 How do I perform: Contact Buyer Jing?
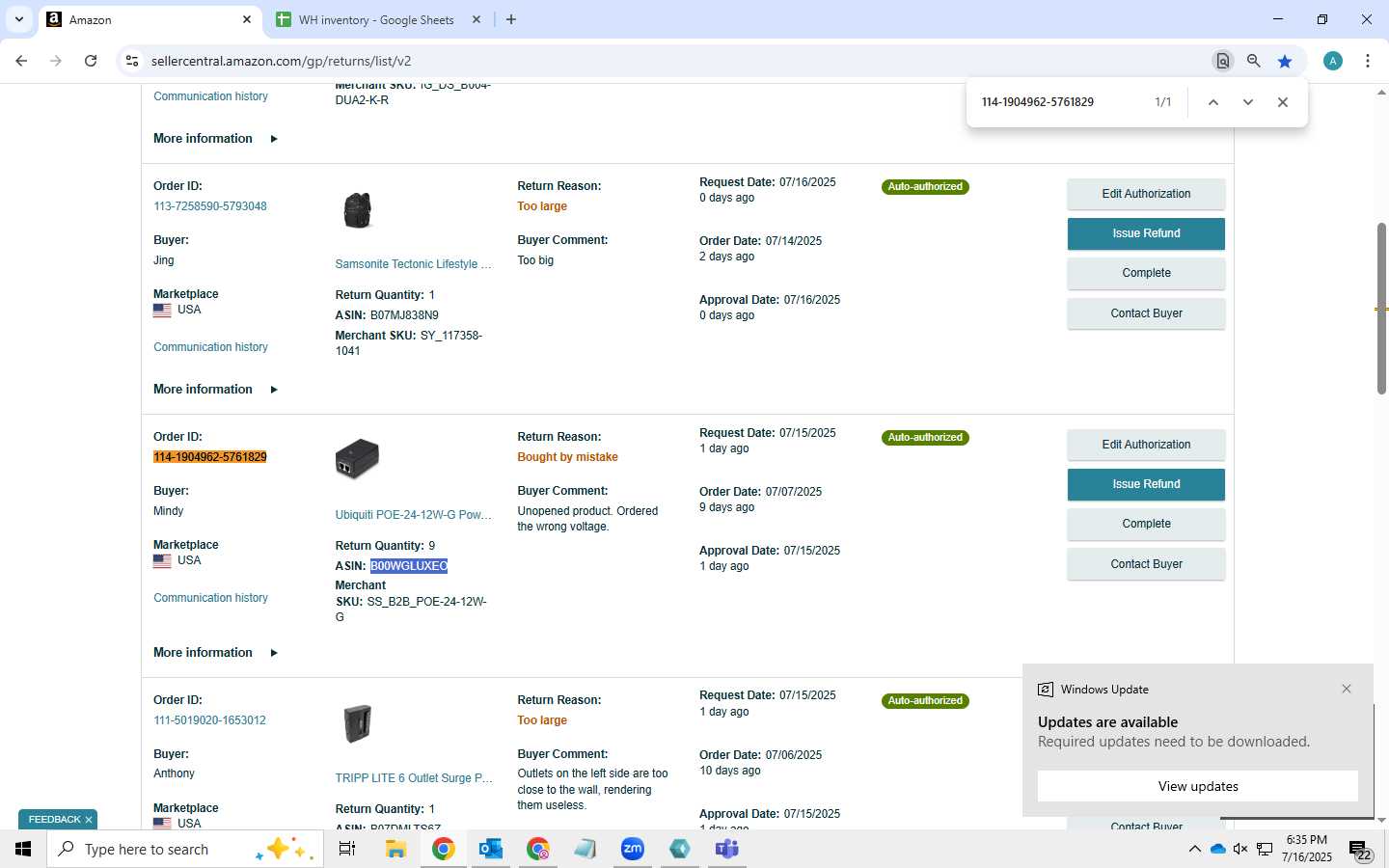point(1146,313)
